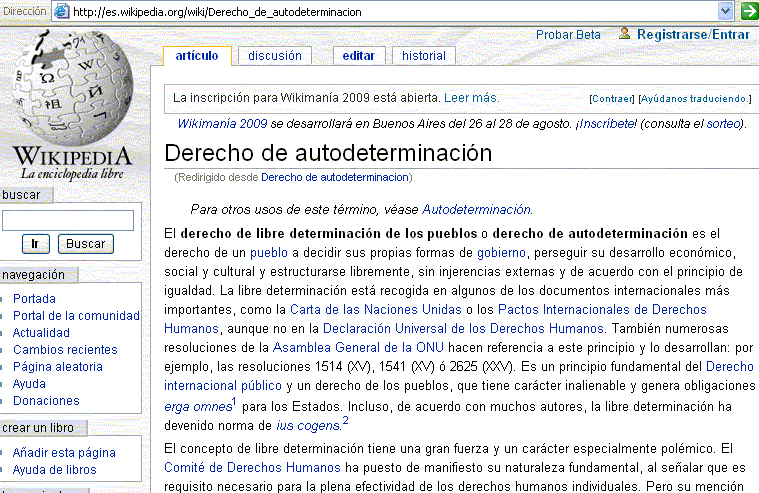The image size is (759, 493).
Task: Open the Wikimanía 2009 link
Action: click(x=222, y=123)
